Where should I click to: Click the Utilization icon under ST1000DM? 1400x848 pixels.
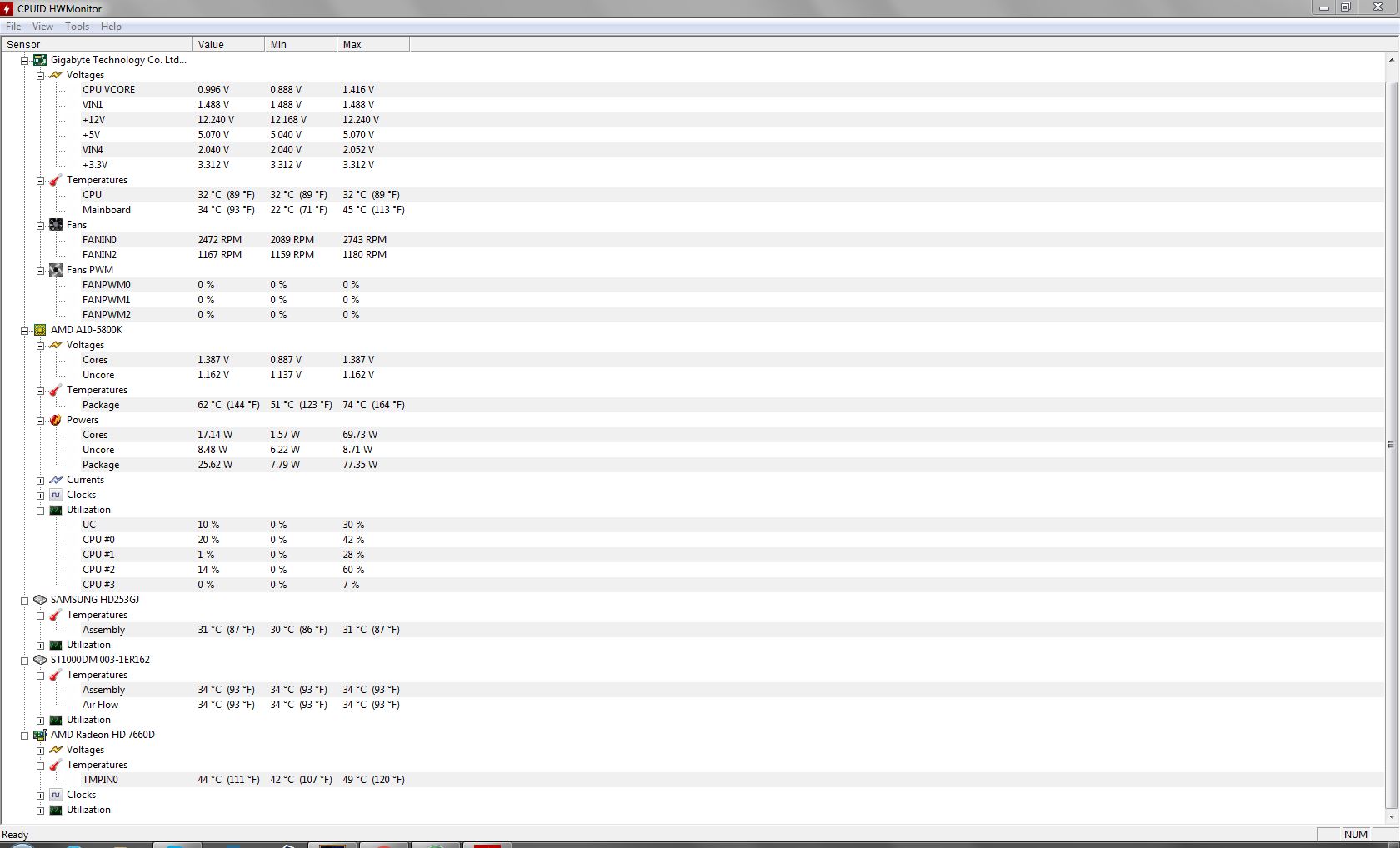(x=56, y=720)
